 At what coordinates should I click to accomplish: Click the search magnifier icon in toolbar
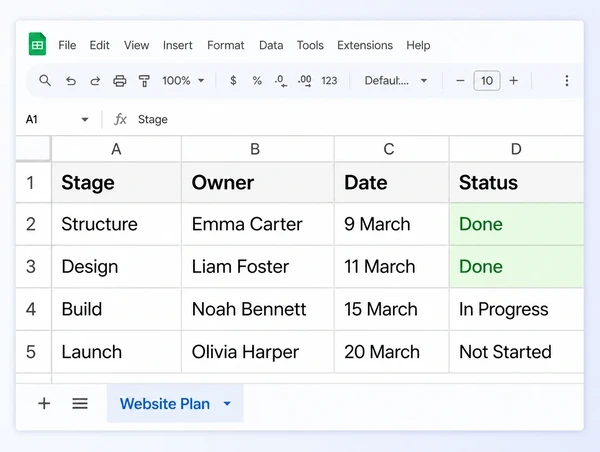click(x=45, y=81)
